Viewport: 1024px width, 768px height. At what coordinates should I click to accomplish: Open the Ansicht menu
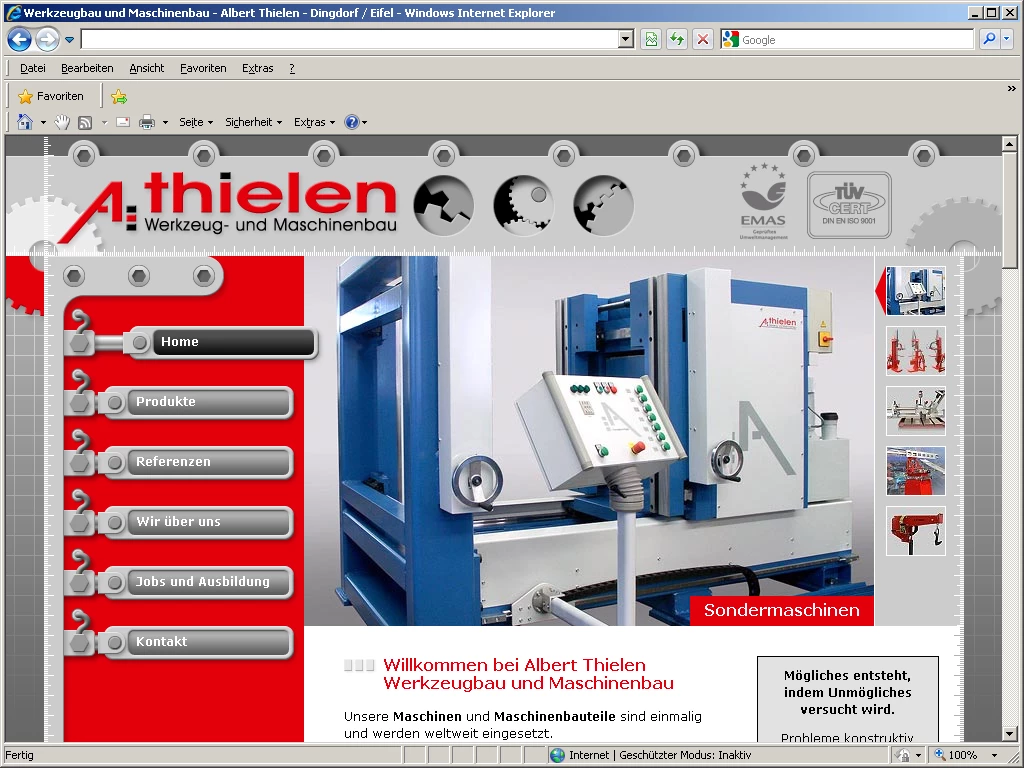[x=146, y=68]
